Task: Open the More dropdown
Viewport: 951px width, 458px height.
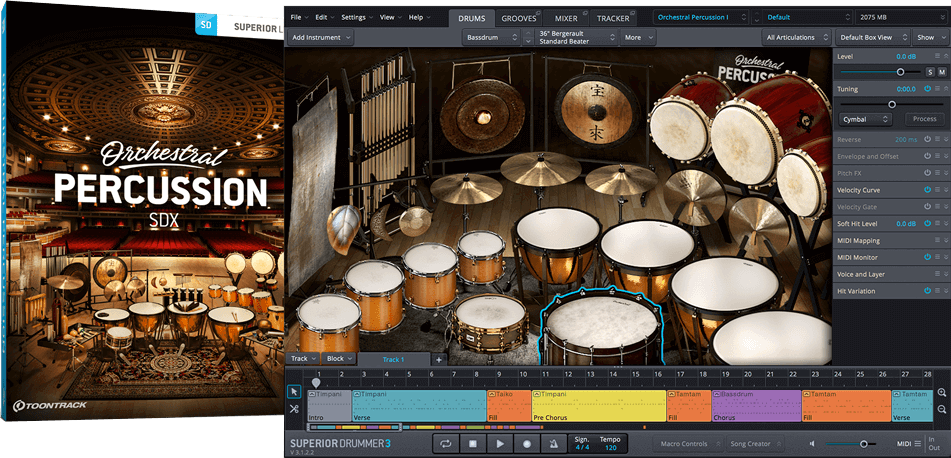Action: pos(637,37)
